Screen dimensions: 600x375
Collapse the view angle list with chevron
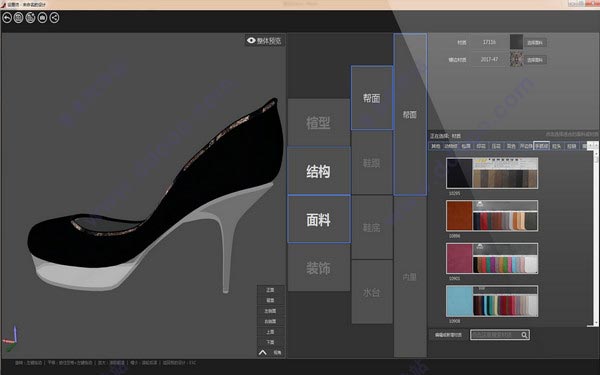[x=262, y=352]
